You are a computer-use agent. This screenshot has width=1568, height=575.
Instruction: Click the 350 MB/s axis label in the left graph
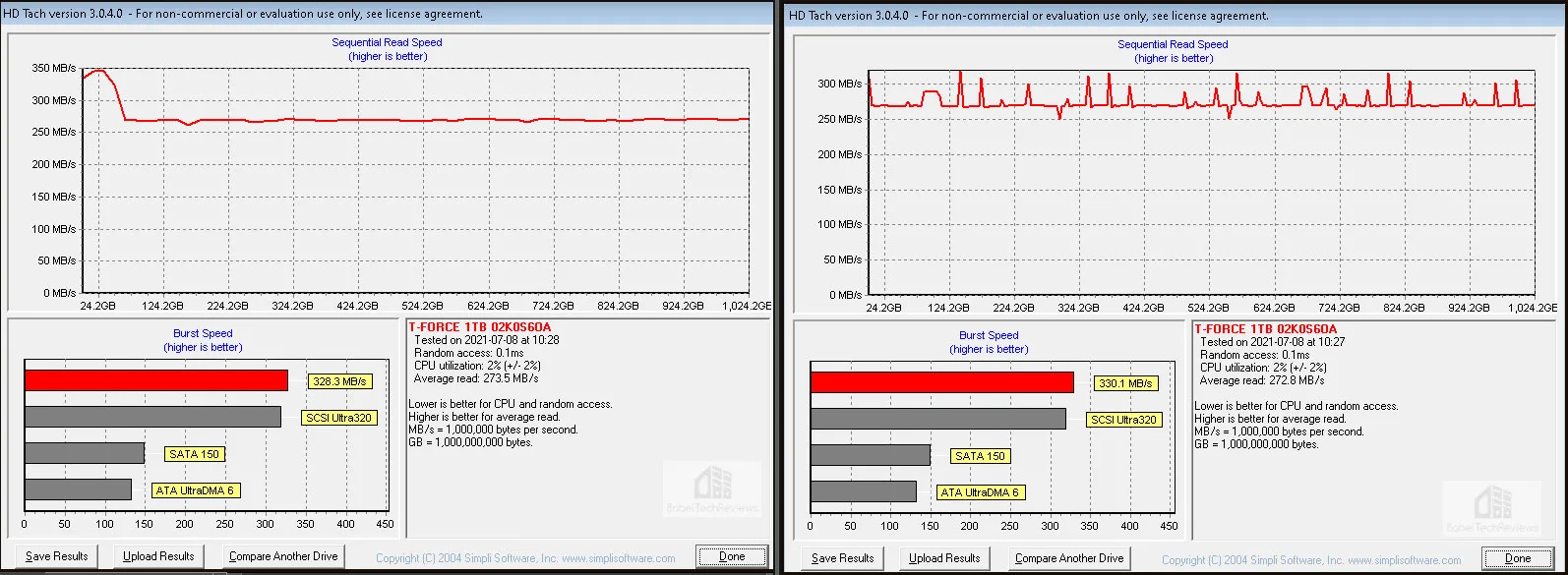click(54, 69)
